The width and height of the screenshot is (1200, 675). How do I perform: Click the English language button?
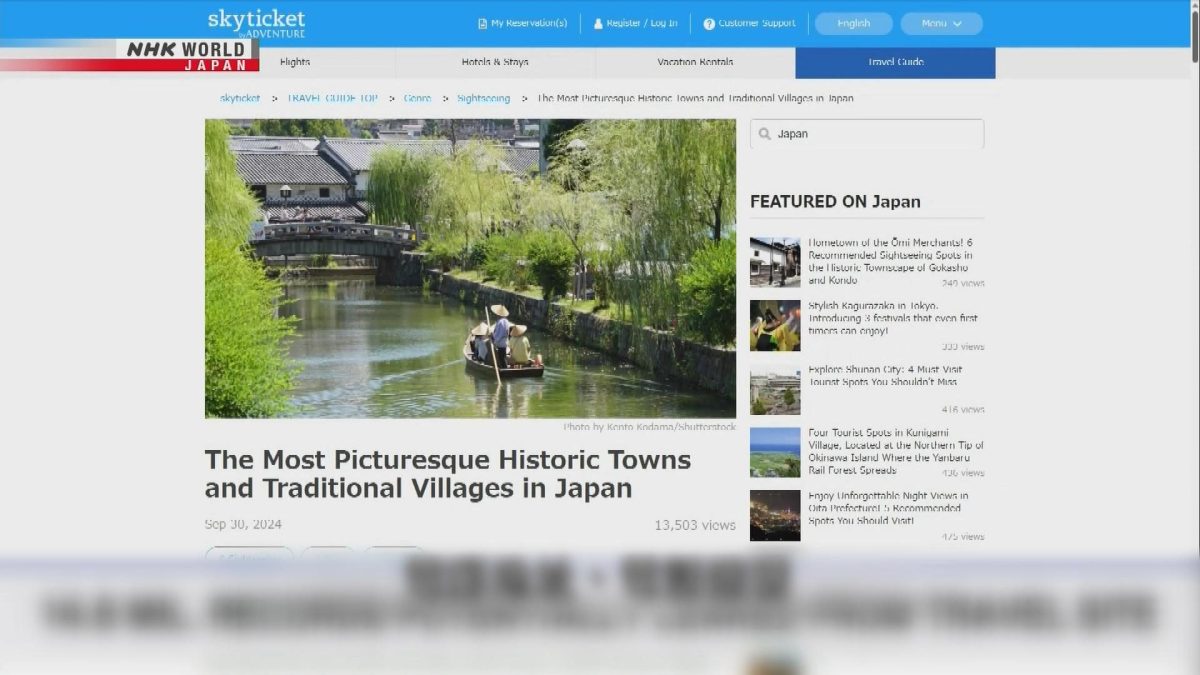[x=853, y=23]
